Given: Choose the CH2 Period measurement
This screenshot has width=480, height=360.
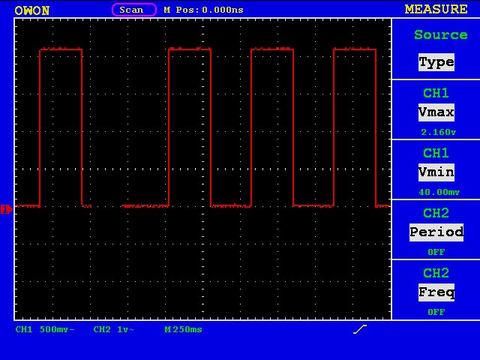Looking at the screenshot, I should click(436, 232).
